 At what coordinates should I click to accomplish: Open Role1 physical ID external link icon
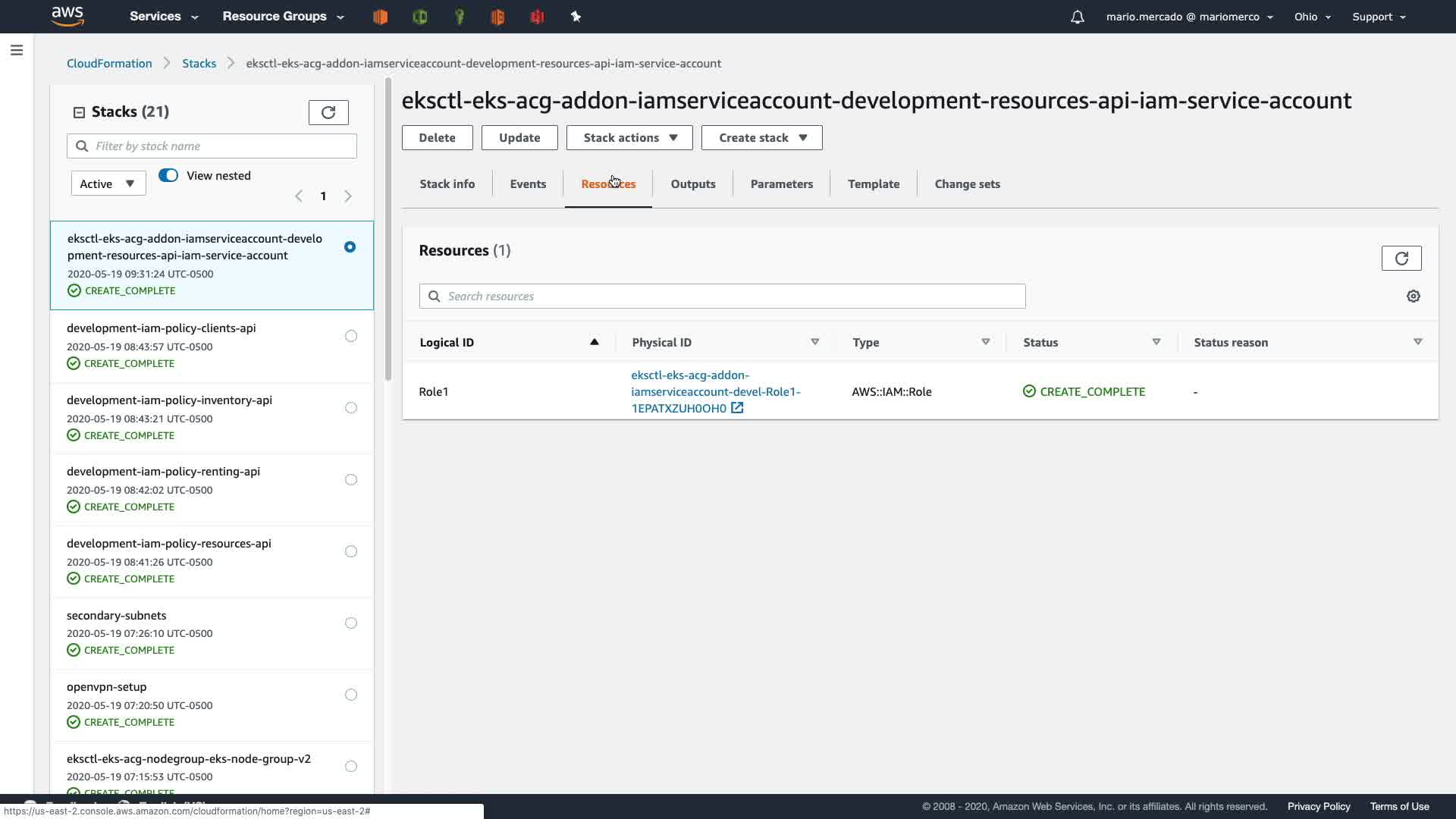[737, 408]
